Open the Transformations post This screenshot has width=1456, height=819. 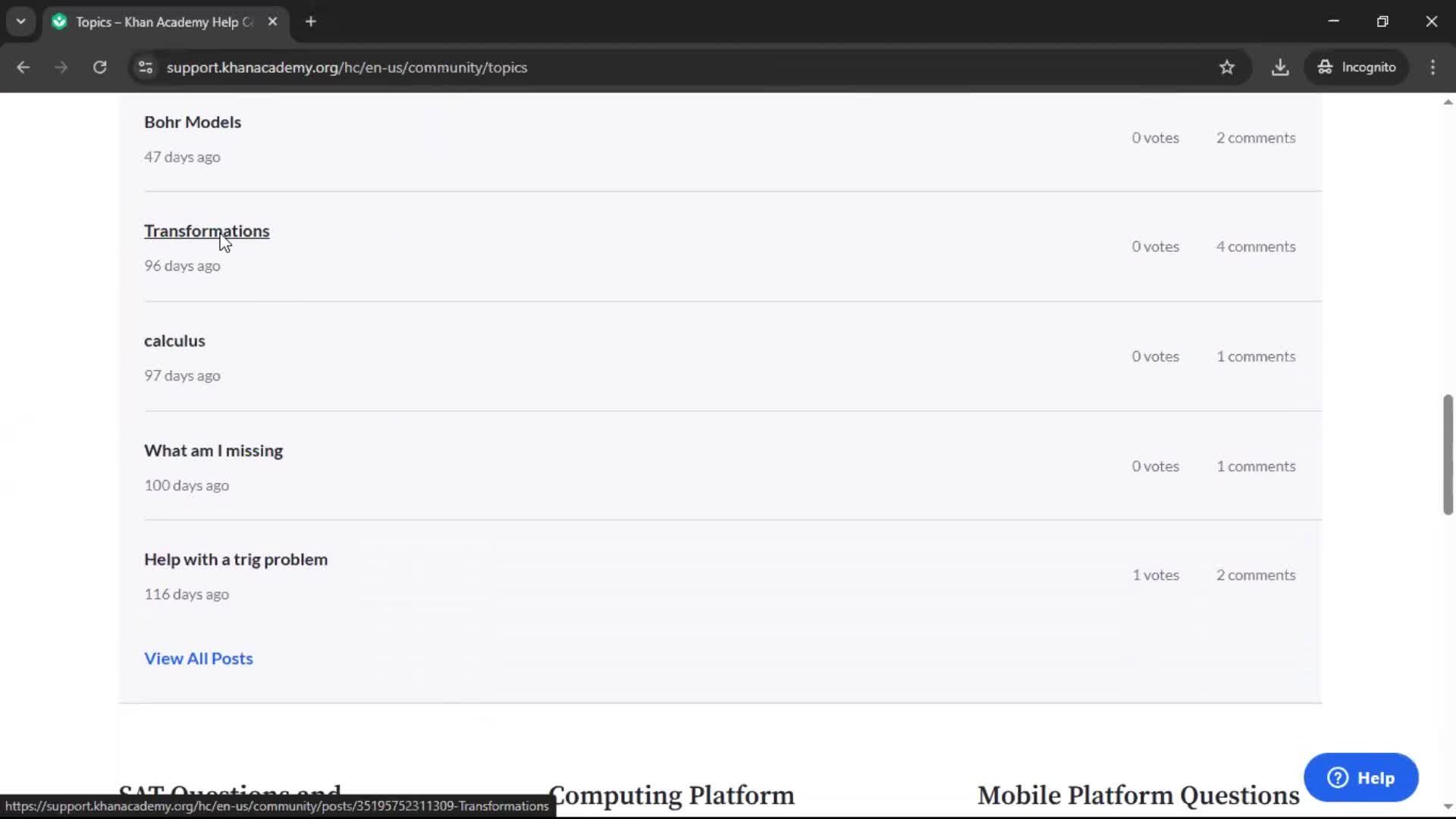(207, 231)
